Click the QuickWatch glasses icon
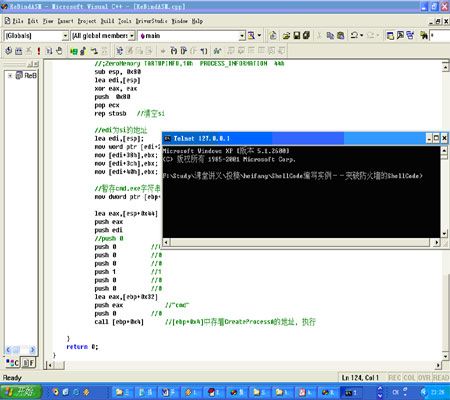This screenshot has width=450, height=400. tap(218, 51)
